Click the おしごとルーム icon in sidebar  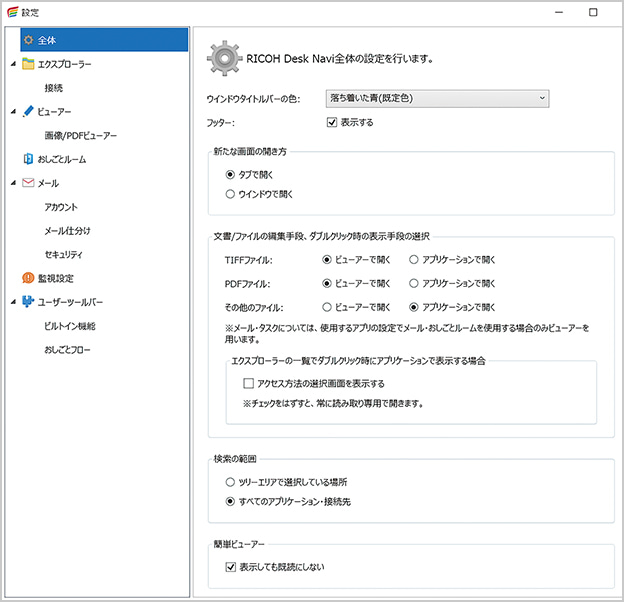[x=28, y=158]
